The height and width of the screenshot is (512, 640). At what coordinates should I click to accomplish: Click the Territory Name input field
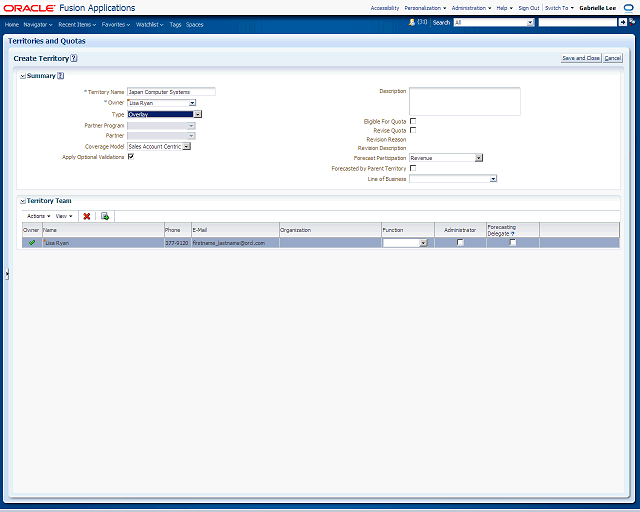coord(171,92)
